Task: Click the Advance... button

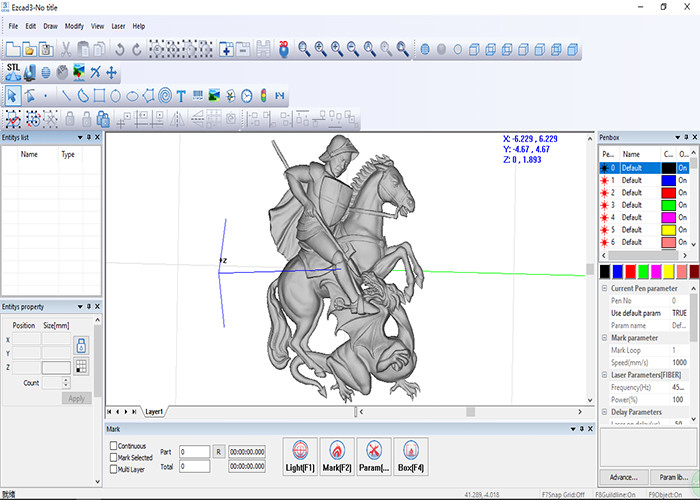Action: click(622, 477)
